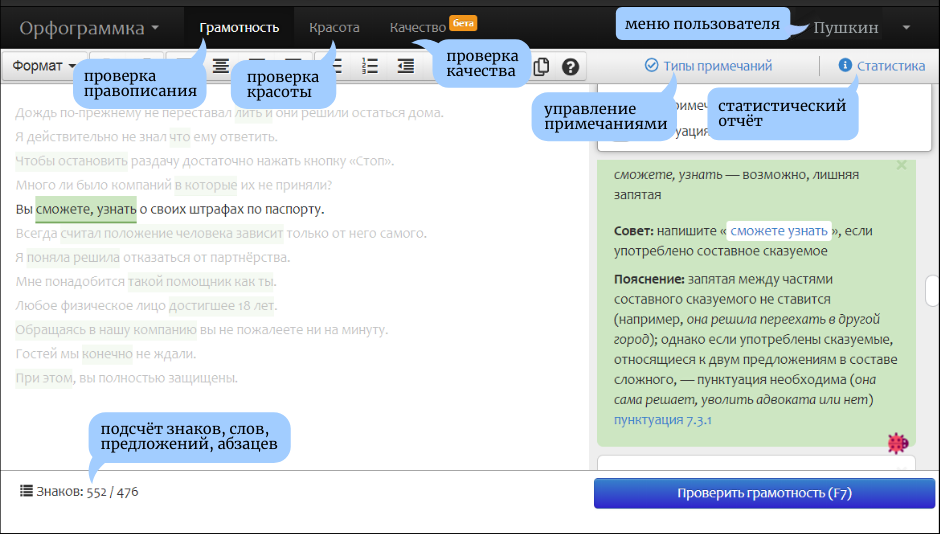Click highlighted phrase "Чтобы остановить"

tap(71, 161)
